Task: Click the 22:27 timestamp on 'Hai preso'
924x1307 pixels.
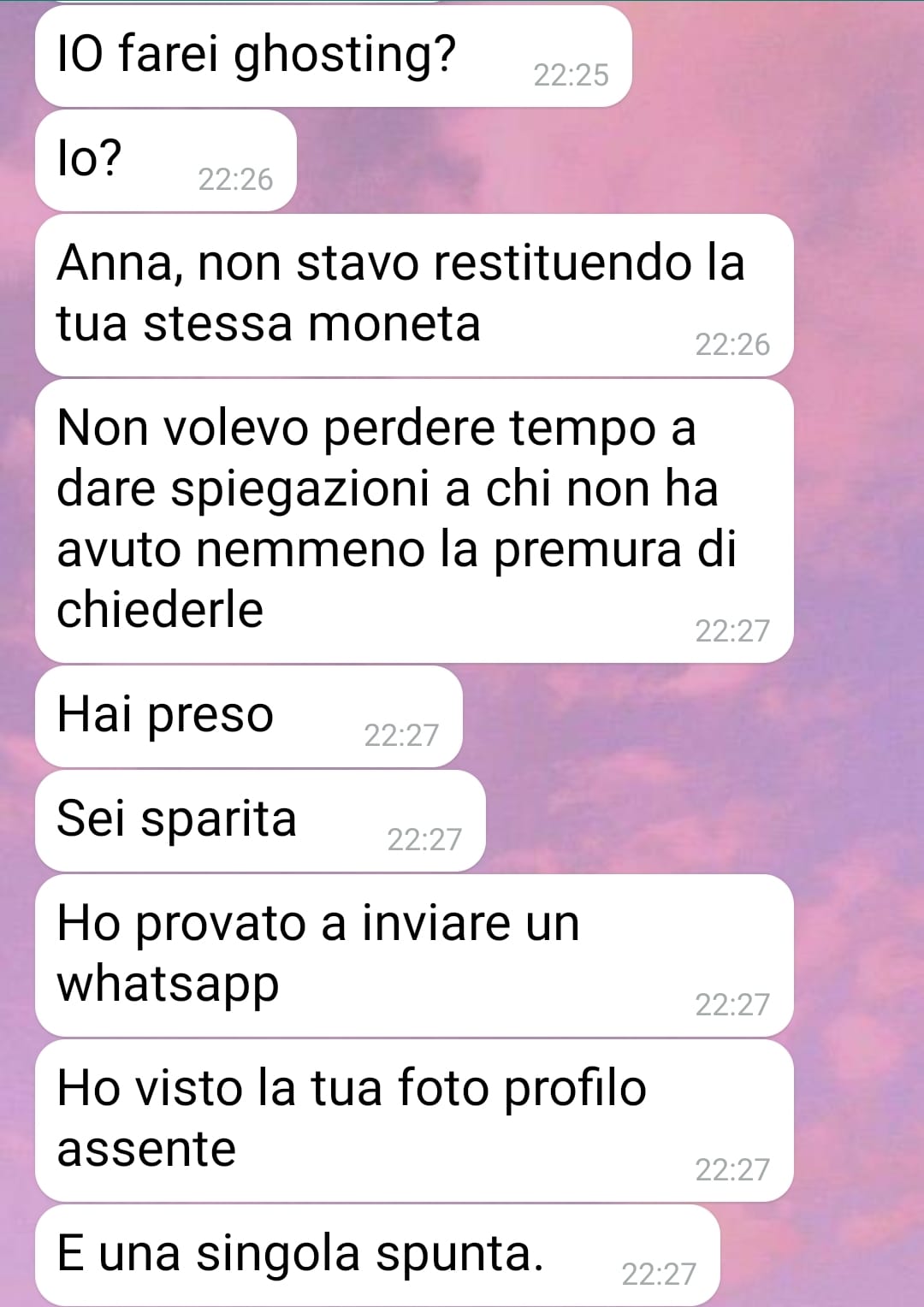Action: point(401,736)
